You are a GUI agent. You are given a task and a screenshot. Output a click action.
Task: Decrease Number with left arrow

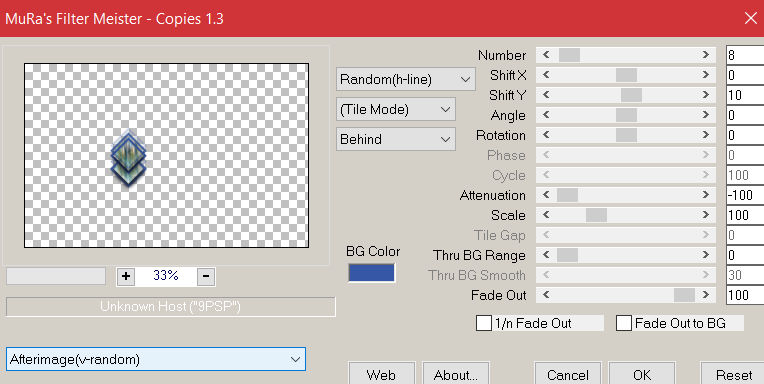[546, 55]
